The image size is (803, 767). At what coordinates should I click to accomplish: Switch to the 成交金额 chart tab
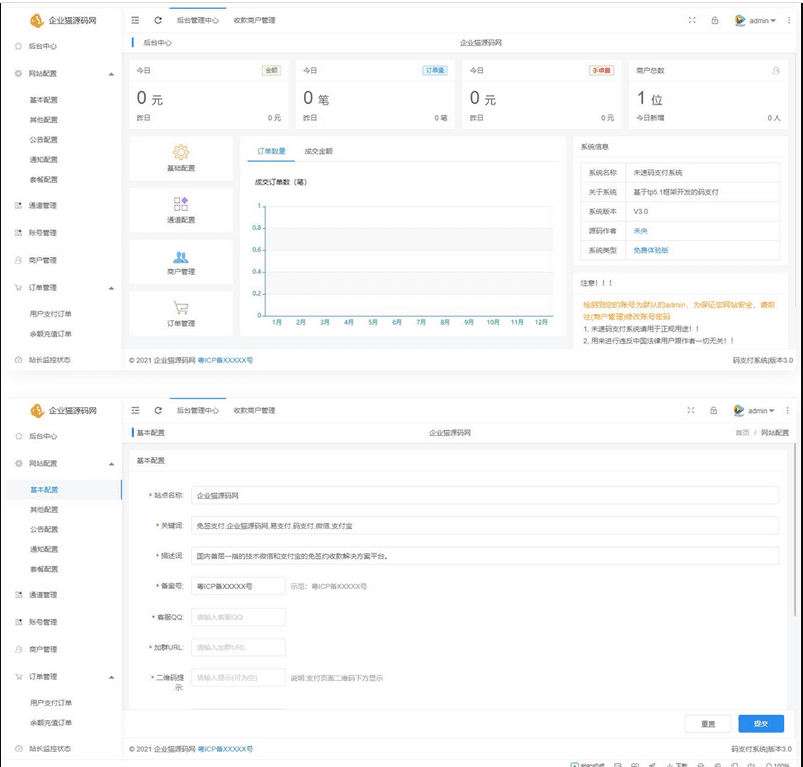coord(318,151)
